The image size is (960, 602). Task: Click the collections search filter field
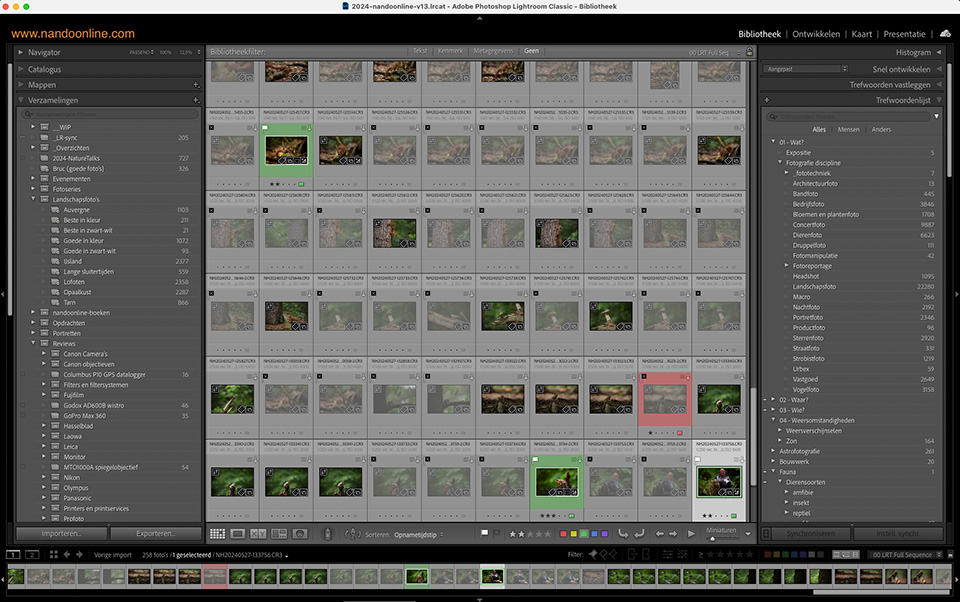click(110, 115)
